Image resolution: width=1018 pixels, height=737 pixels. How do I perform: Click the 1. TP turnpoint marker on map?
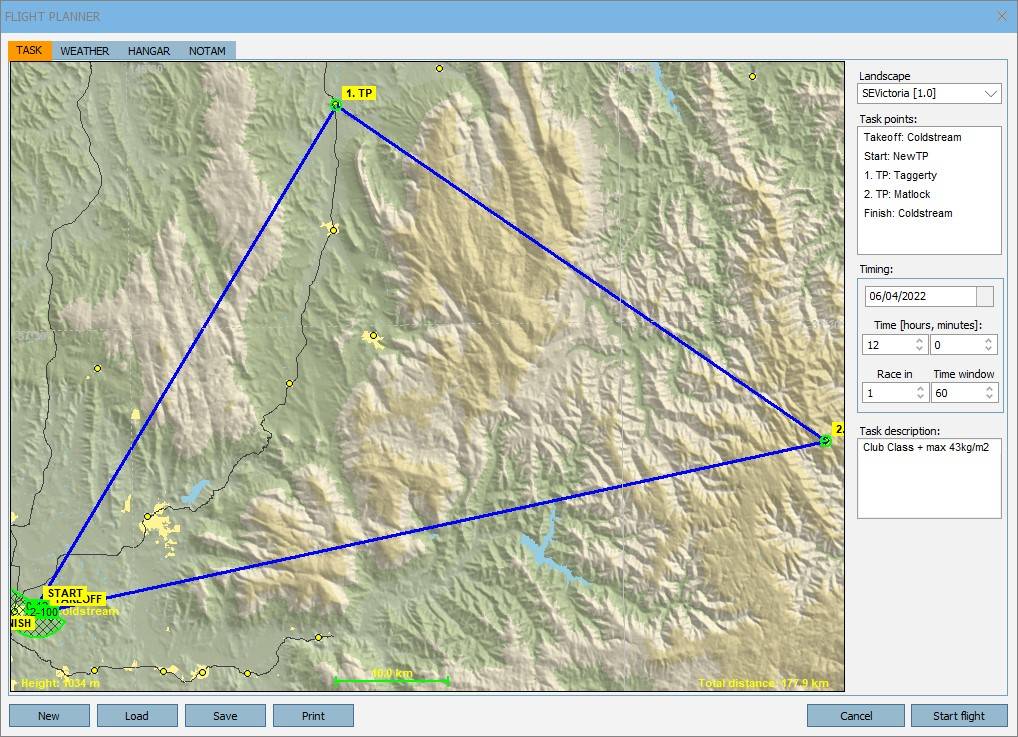pos(336,104)
